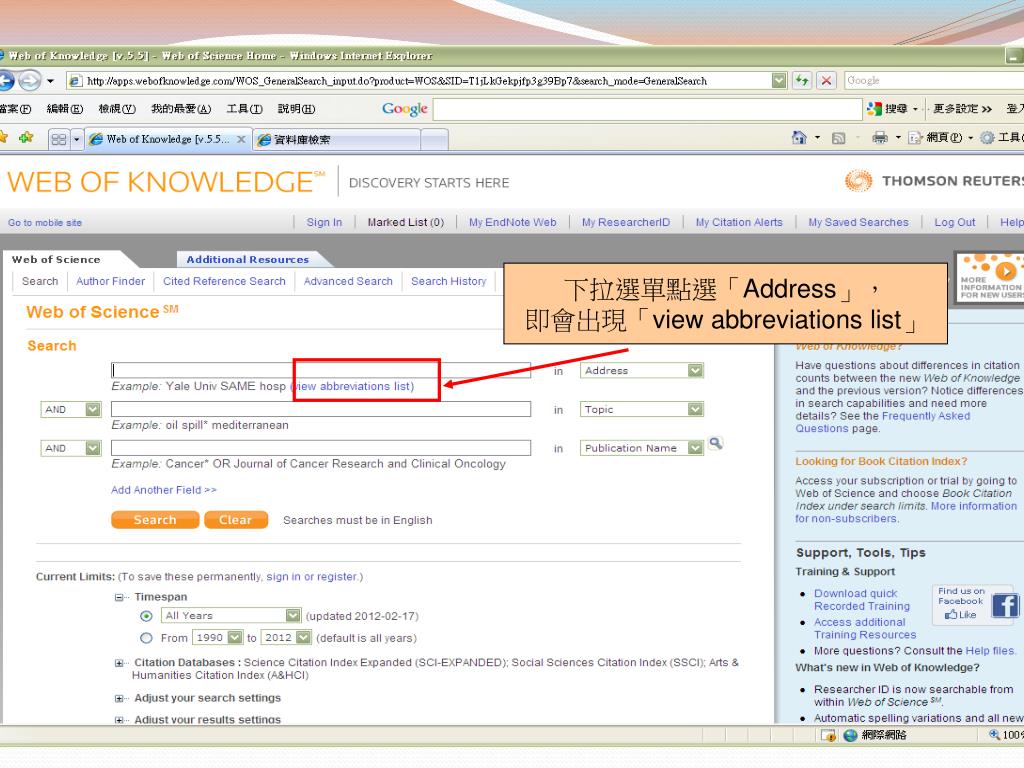Screen dimensions: 1024x768
Task: Click into the Publication Name search field
Action: [x=321, y=448]
